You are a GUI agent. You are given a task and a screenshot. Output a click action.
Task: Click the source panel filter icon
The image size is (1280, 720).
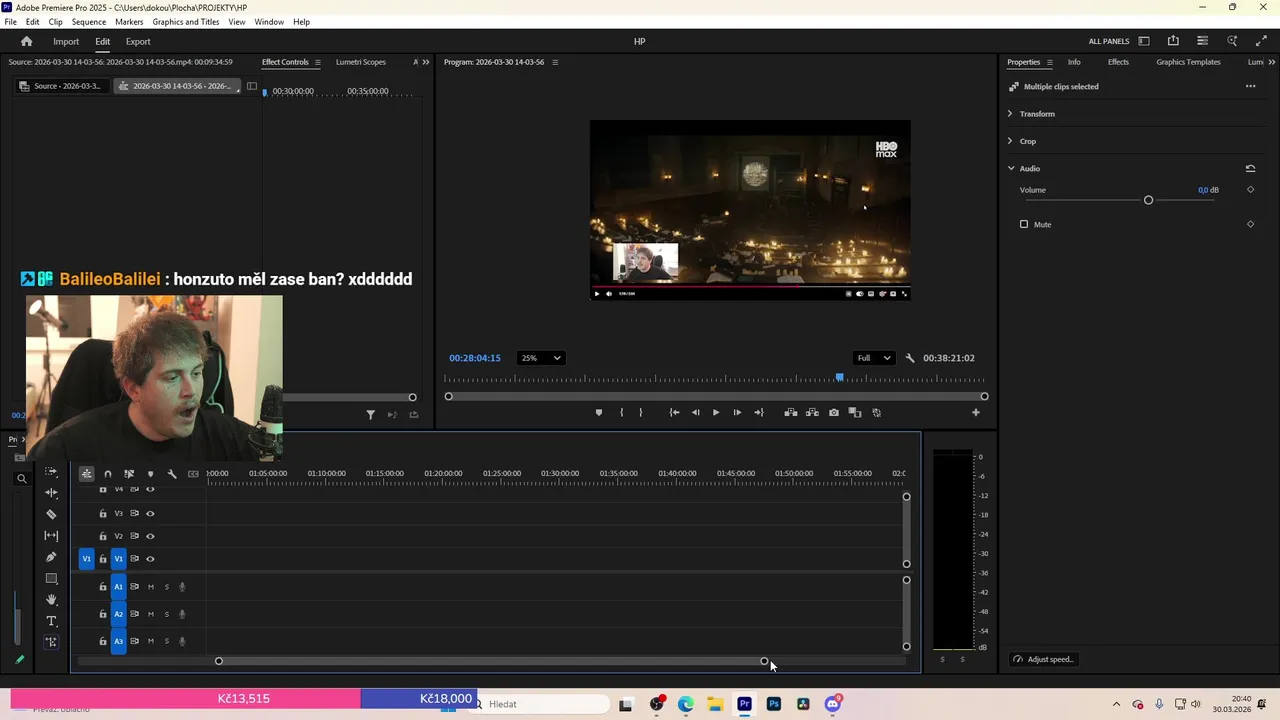(370, 415)
